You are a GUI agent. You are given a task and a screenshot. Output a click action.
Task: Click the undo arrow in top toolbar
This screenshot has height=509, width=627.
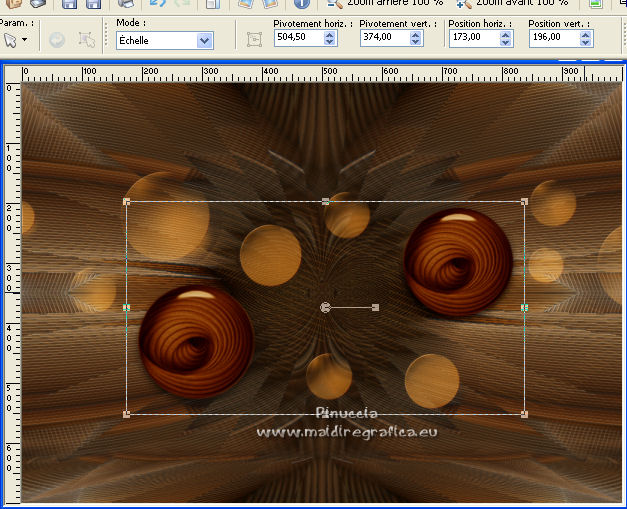[157, 4]
